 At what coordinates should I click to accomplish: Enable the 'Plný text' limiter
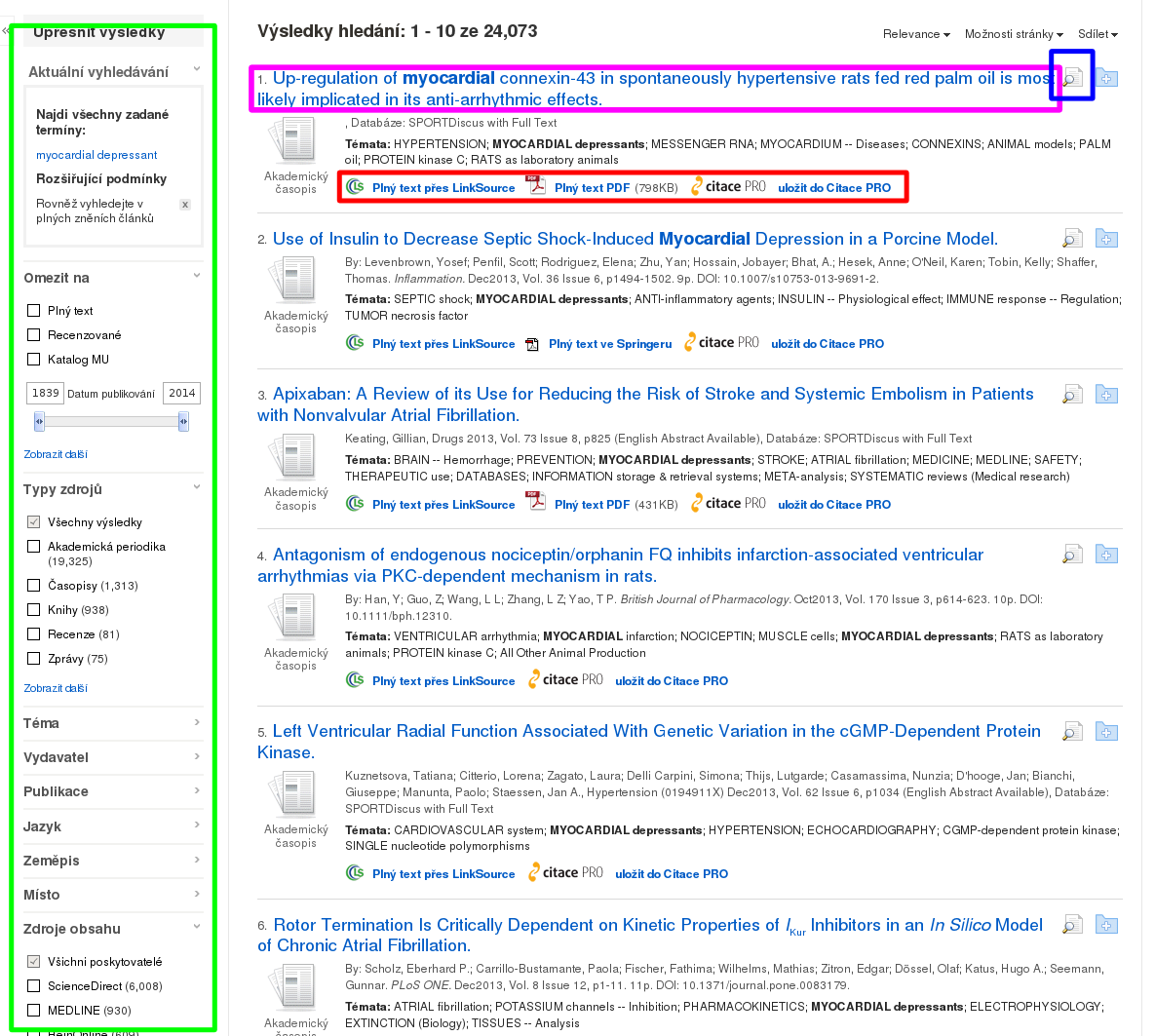(33, 311)
